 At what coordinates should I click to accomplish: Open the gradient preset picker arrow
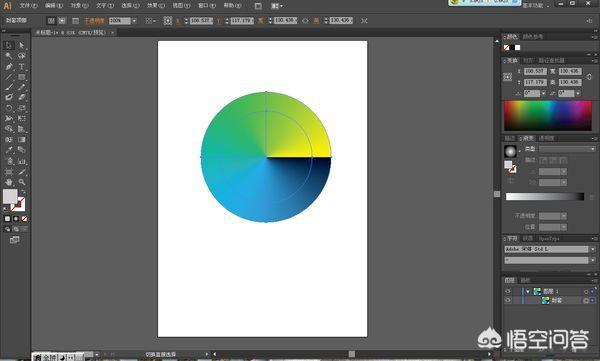click(520, 151)
